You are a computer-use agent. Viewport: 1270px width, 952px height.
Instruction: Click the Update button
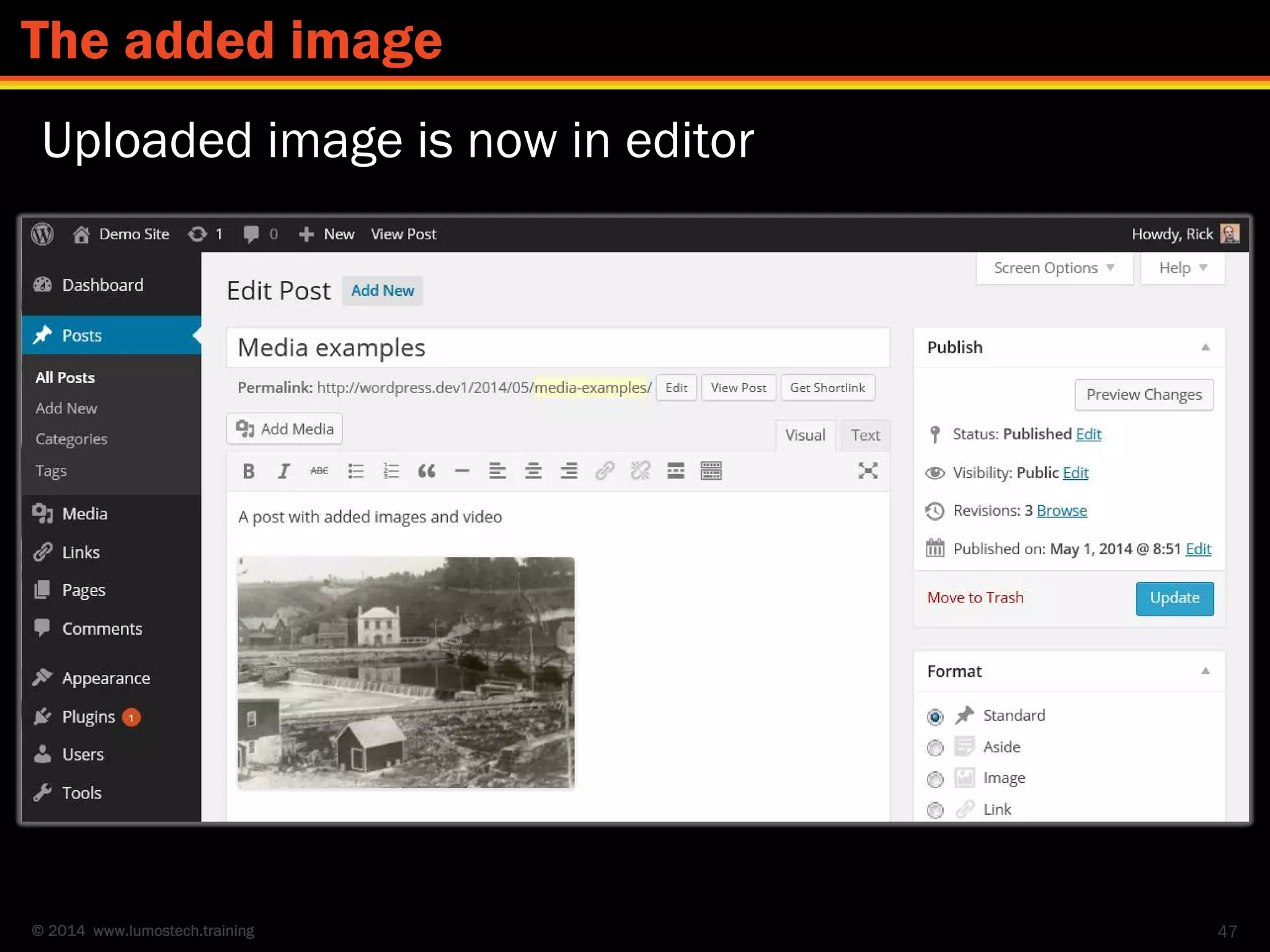click(1175, 598)
